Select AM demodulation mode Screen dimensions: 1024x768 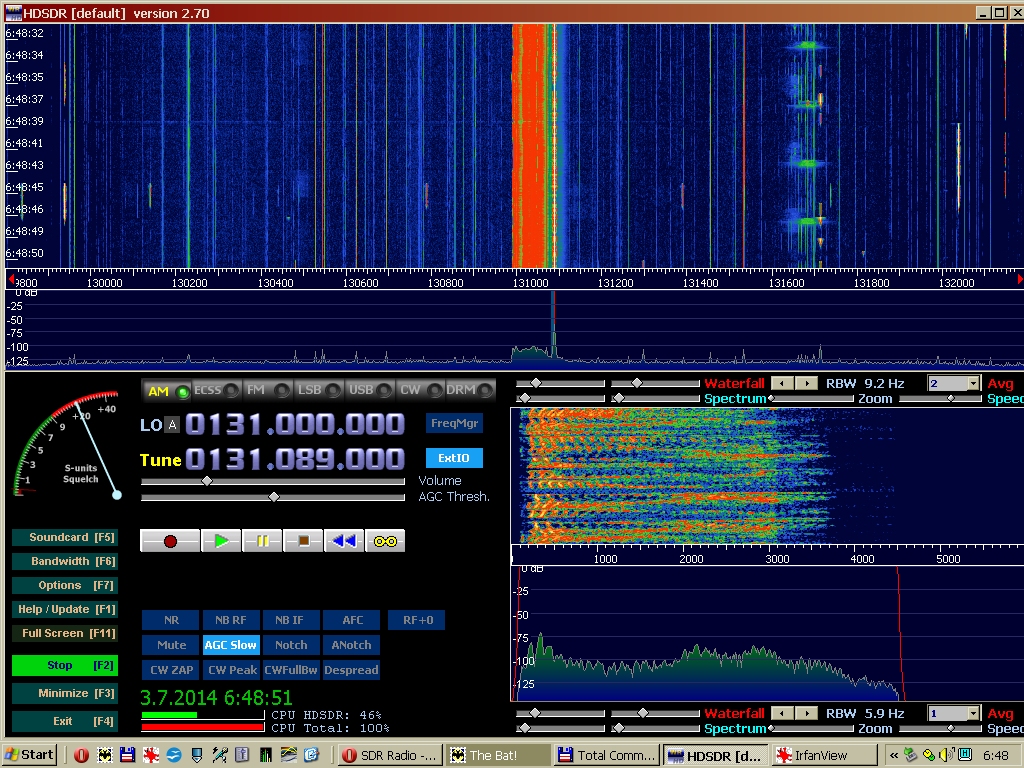[x=167, y=391]
